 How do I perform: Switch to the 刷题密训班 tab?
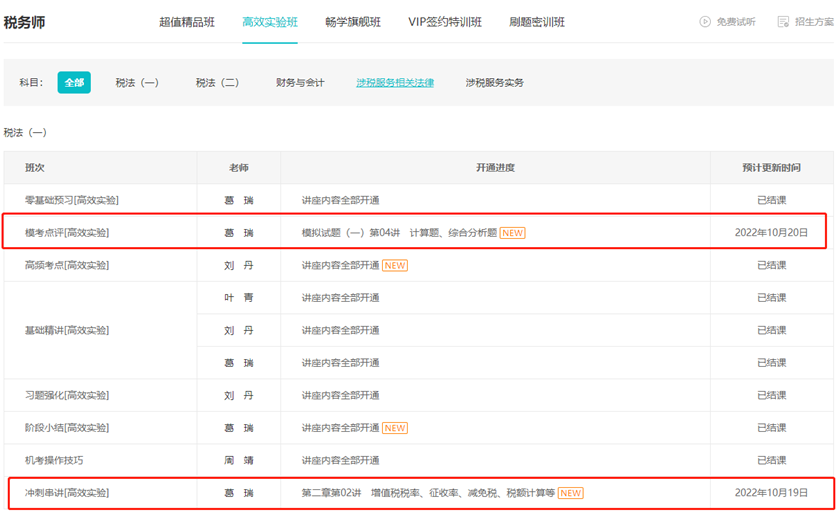[x=537, y=22]
